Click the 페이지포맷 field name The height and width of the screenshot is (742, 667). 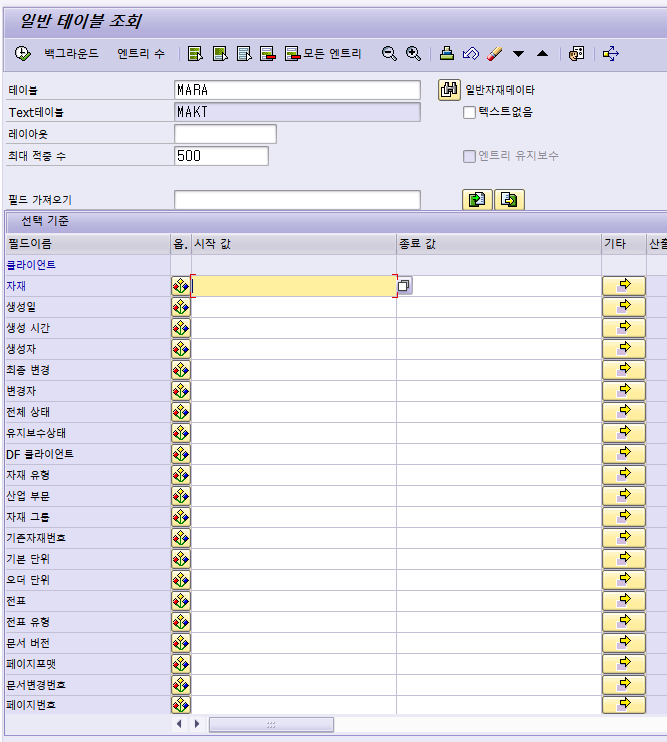coord(31,664)
